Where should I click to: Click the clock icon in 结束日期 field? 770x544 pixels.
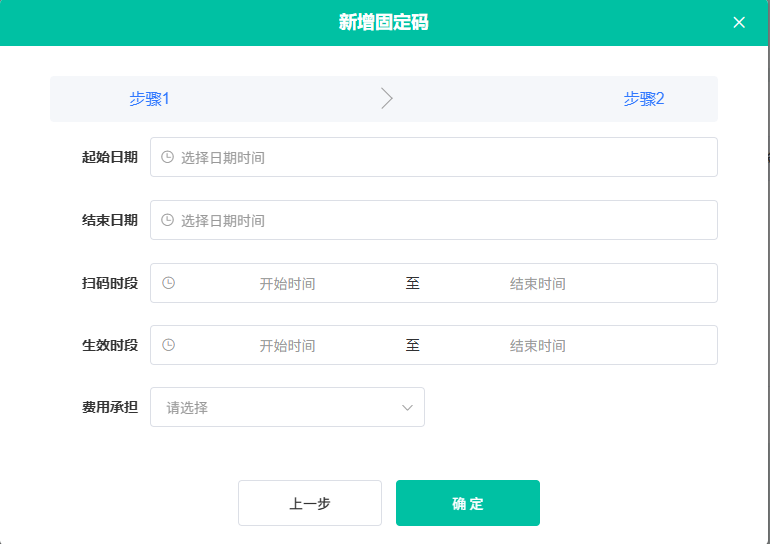coord(167,220)
